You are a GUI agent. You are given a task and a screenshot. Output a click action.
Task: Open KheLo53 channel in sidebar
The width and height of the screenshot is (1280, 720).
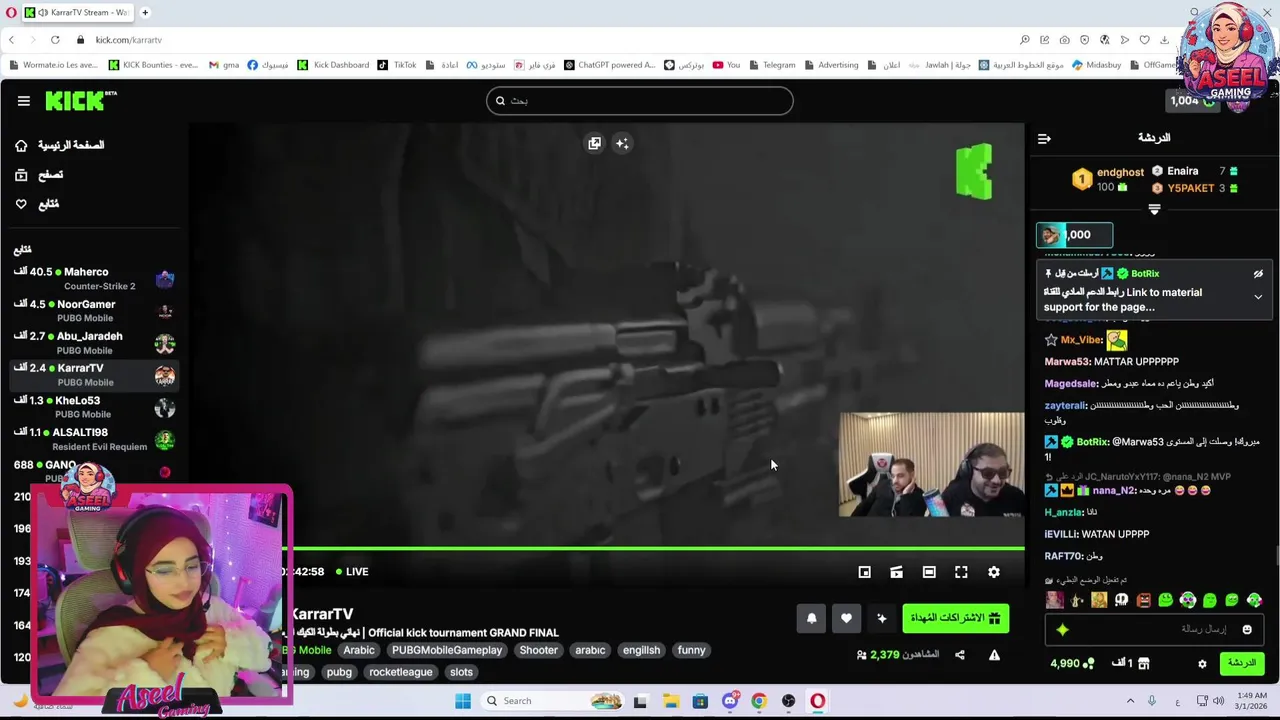[x=94, y=407]
